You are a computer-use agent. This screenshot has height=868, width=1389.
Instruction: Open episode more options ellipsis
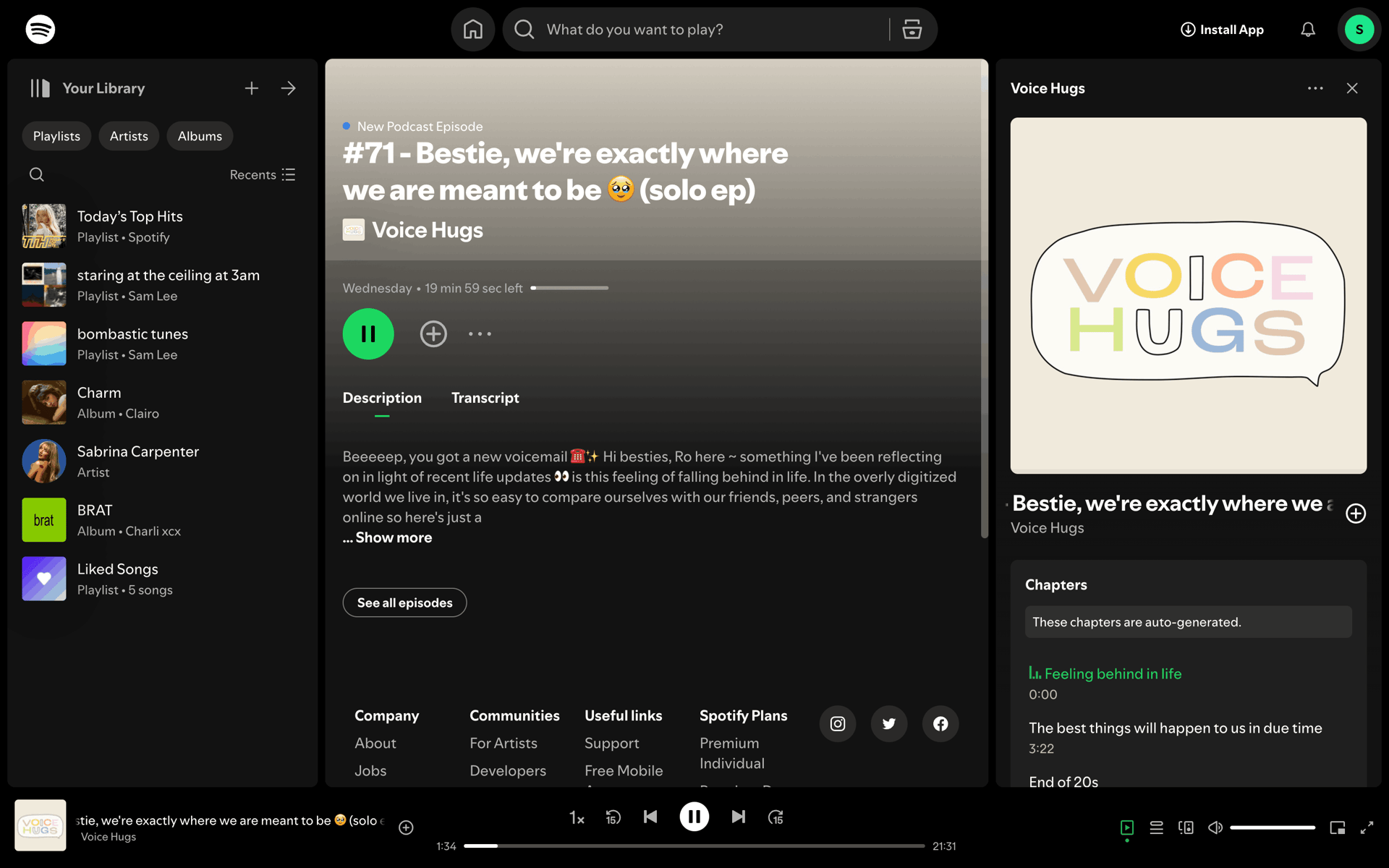[x=480, y=334]
